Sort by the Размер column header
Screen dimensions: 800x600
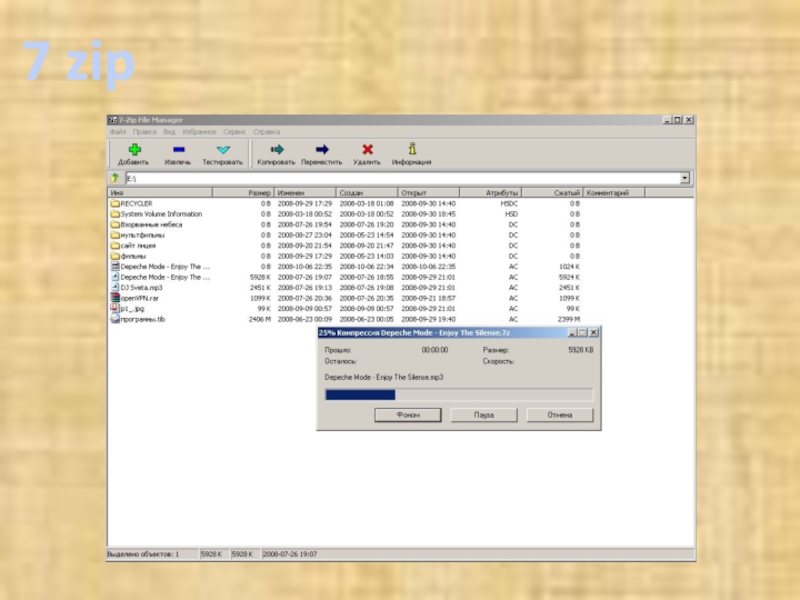click(x=243, y=193)
